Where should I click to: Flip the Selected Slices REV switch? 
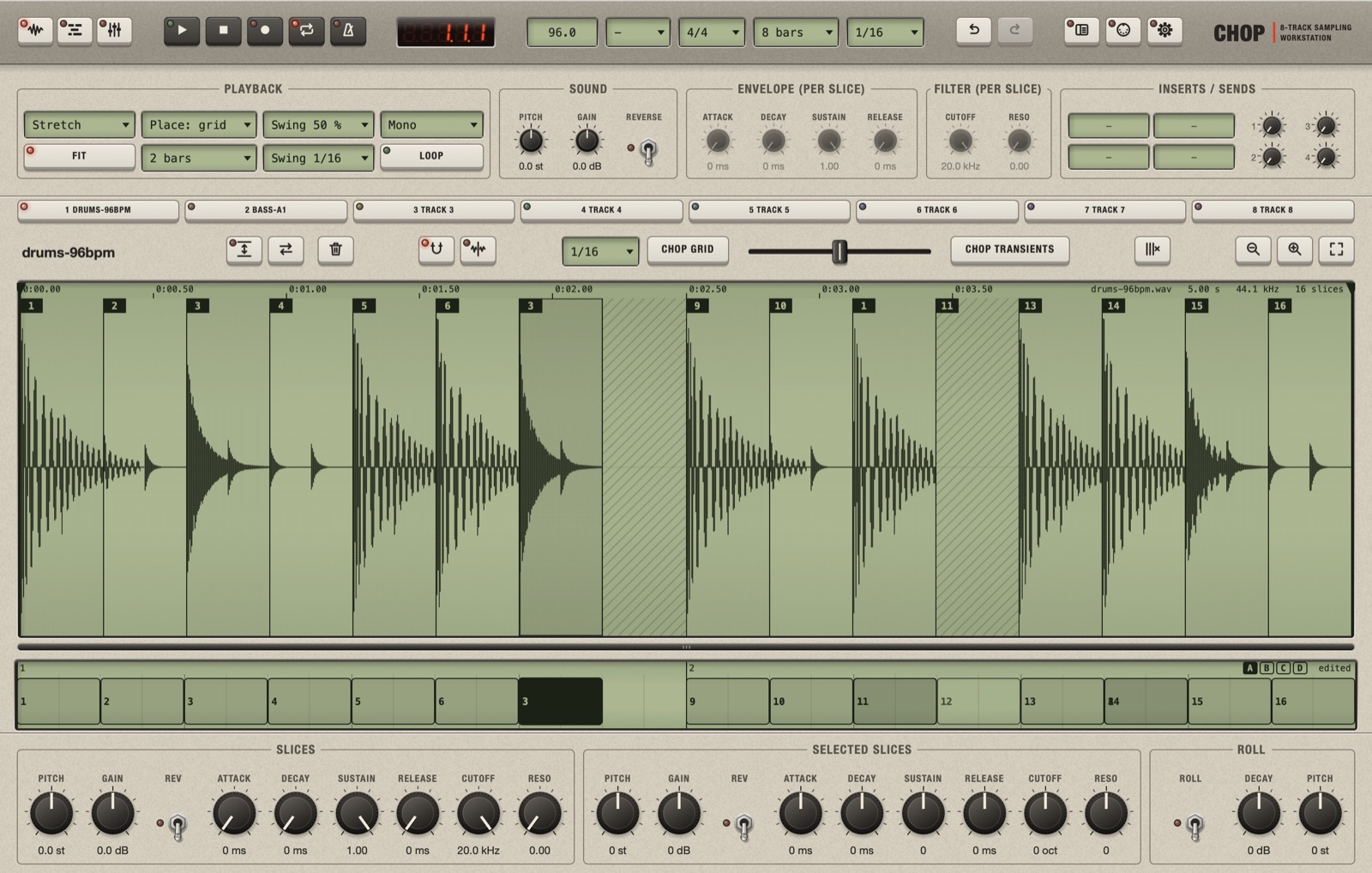coord(744,827)
